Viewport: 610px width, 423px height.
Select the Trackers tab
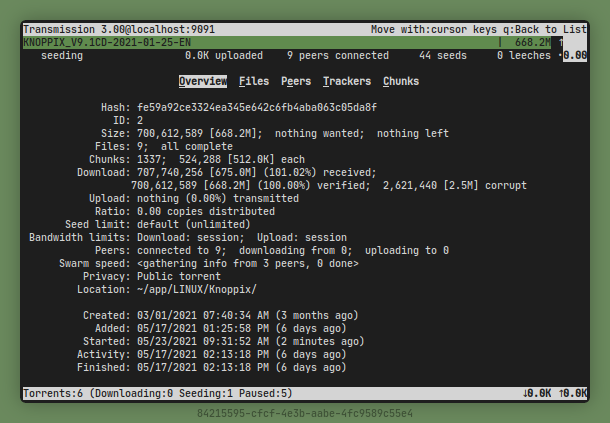pyautogui.click(x=347, y=81)
